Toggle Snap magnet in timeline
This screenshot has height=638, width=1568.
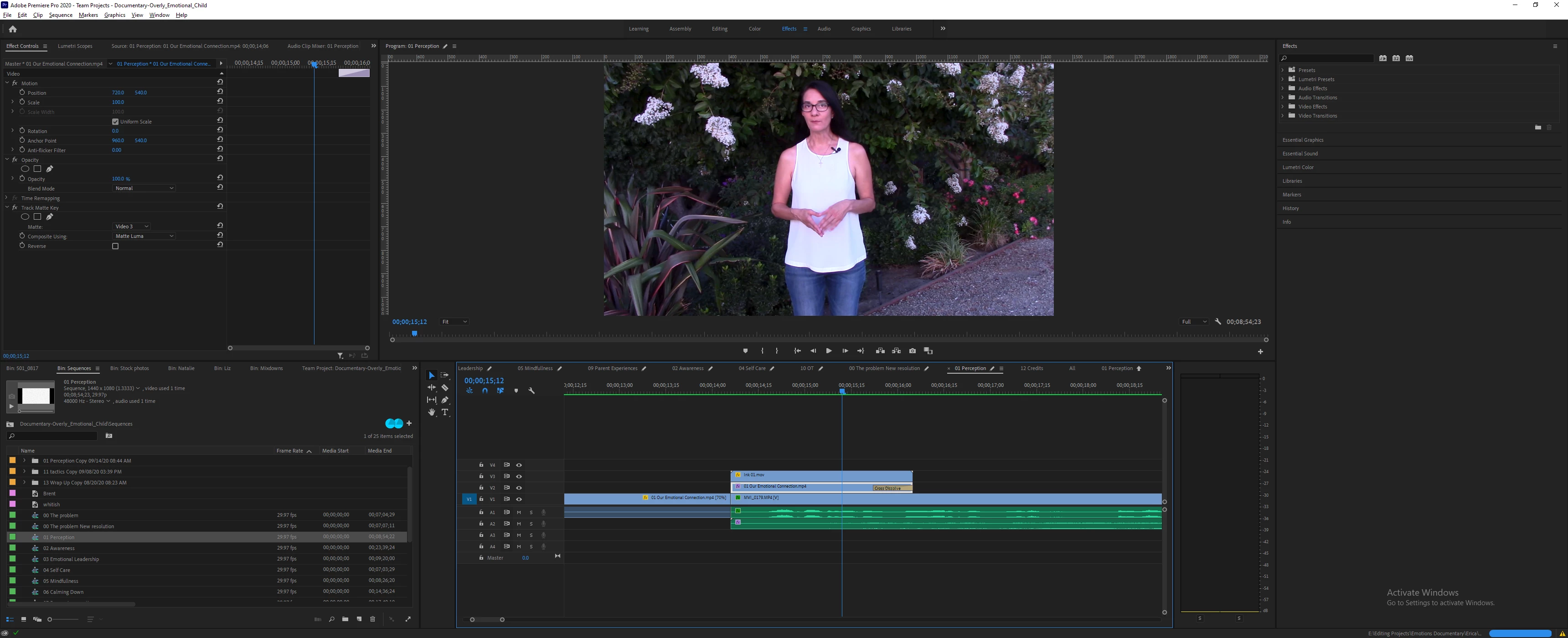[485, 391]
